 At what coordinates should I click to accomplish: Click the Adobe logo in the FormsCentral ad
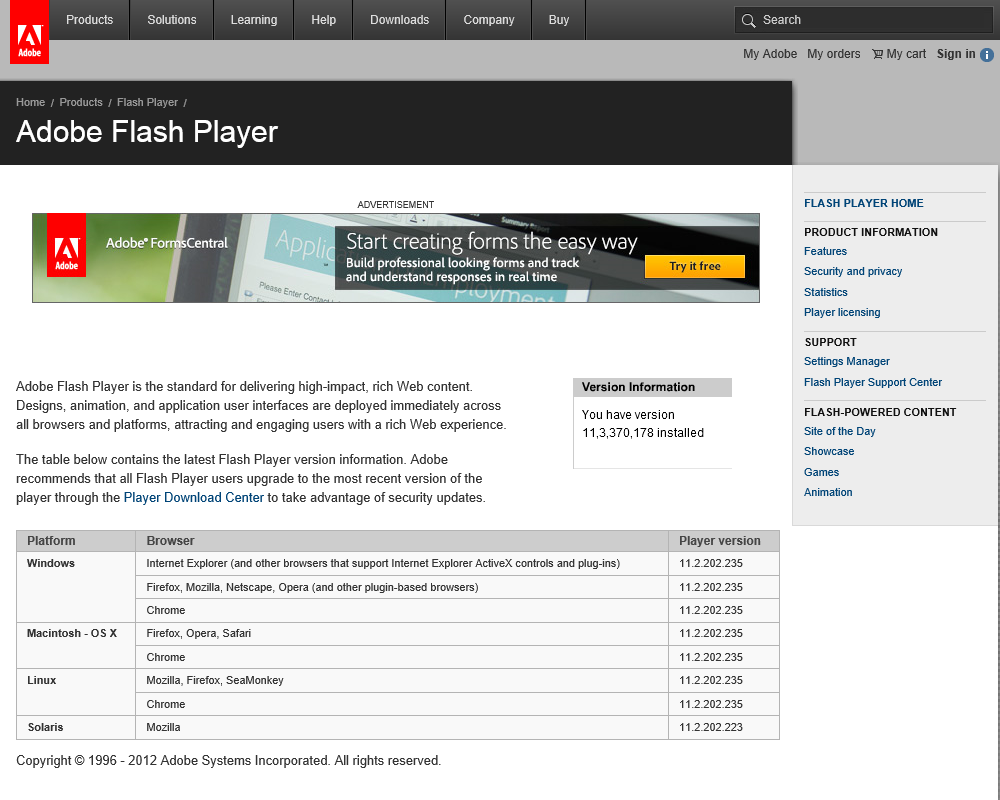pos(66,245)
